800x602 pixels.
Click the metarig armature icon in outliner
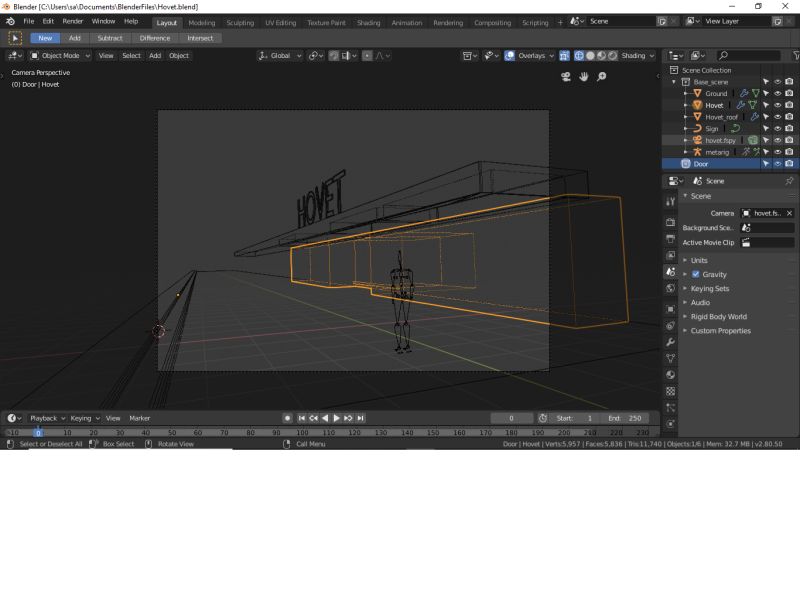697,151
